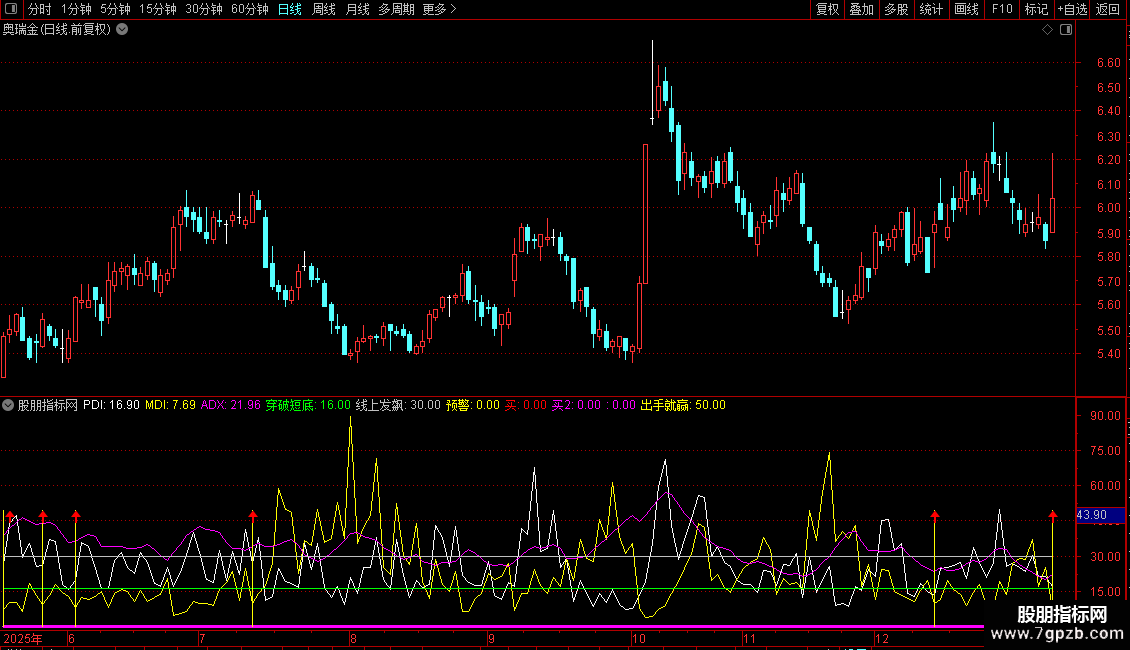Expand 更多 period options
The width and height of the screenshot is (1130, 650).
439,10
